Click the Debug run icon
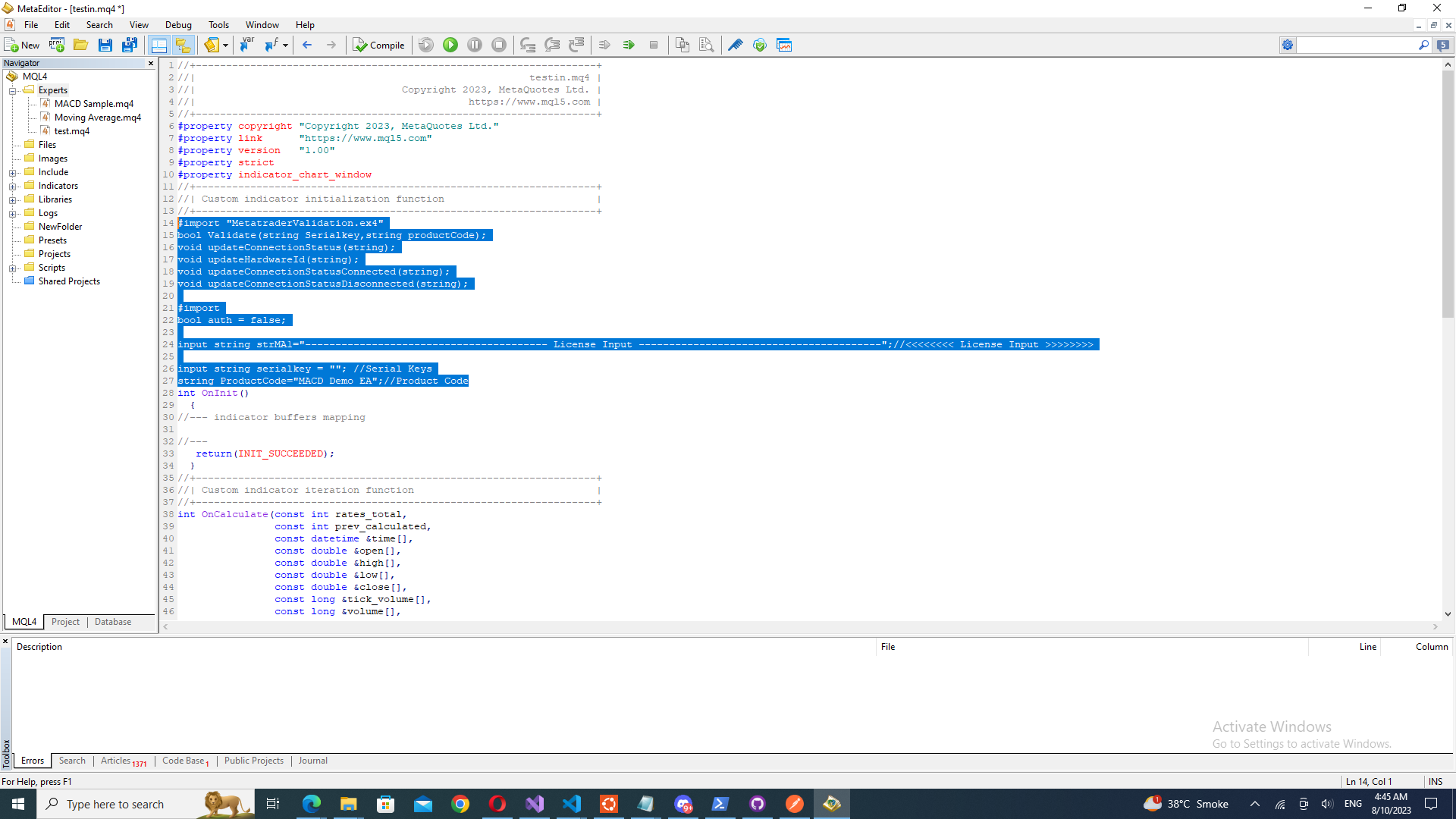The image size is (1456, 819). coord(451,45)
